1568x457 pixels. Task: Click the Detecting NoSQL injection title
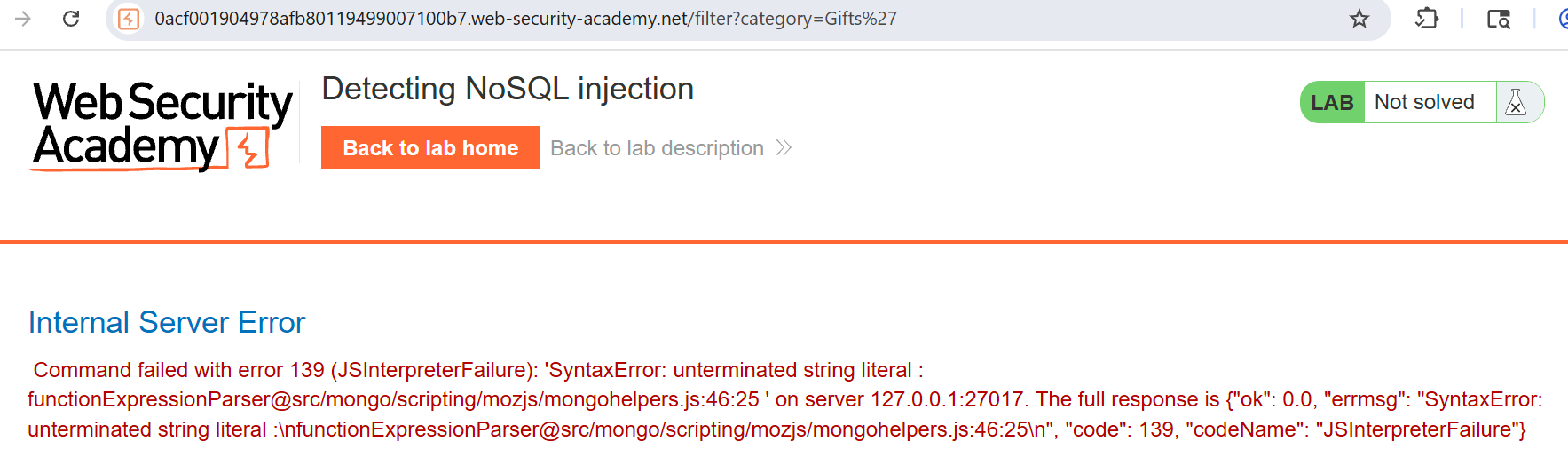pyautogui.click(x=508, y=90)
